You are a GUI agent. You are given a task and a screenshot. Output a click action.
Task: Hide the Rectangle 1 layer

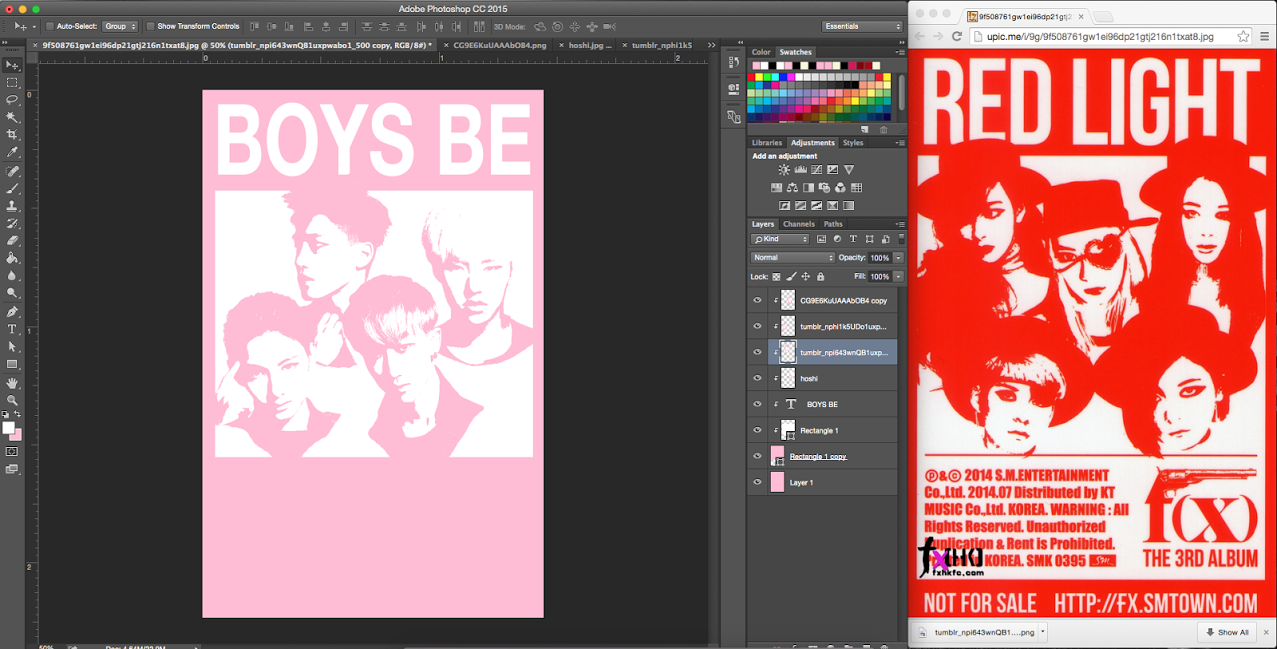click(757, 430)
